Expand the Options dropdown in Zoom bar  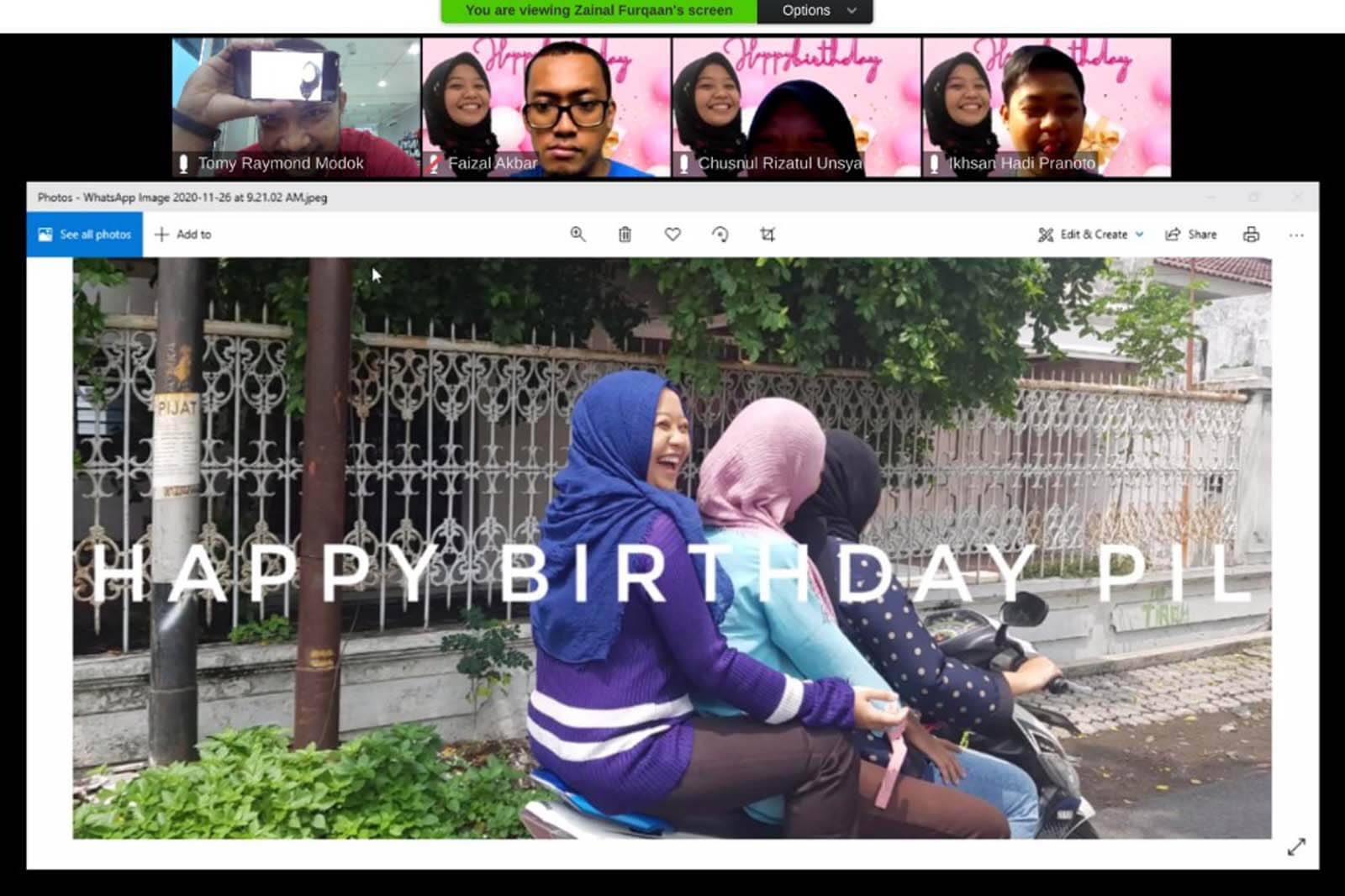(x=815, y=11)
